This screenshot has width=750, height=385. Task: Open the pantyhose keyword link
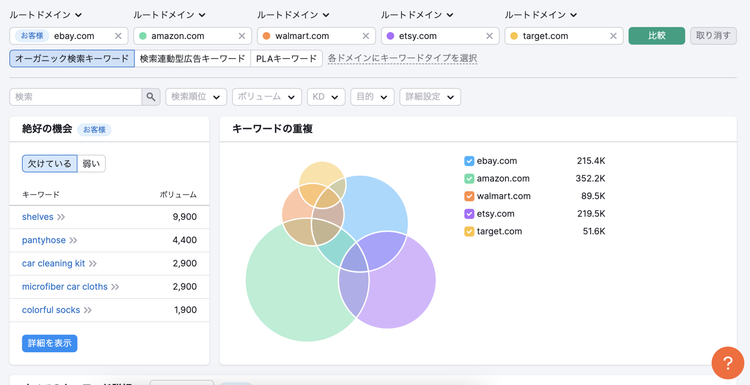click(x=44, y=240)
